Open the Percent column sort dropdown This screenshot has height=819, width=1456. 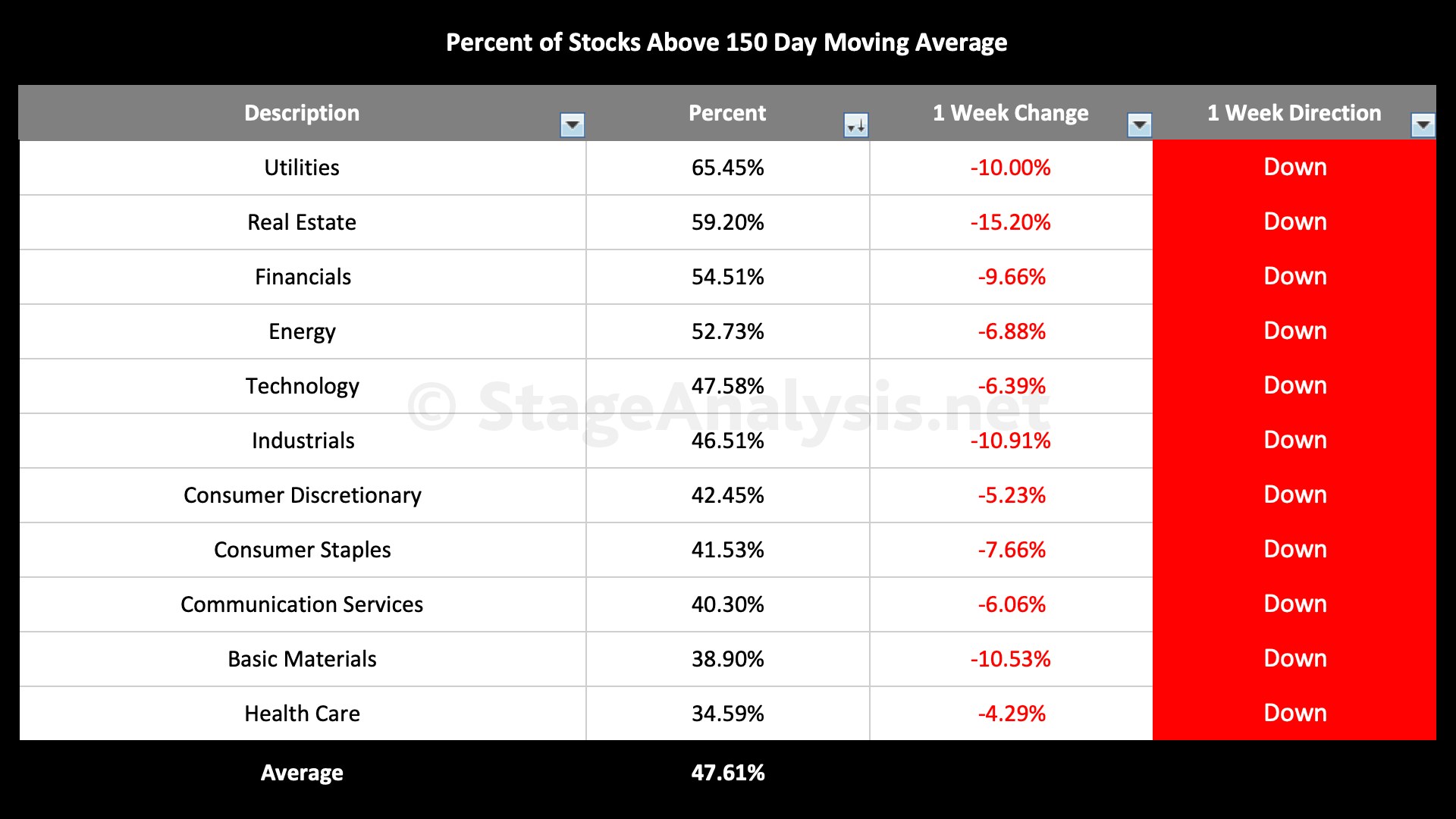tap(856, 125)
